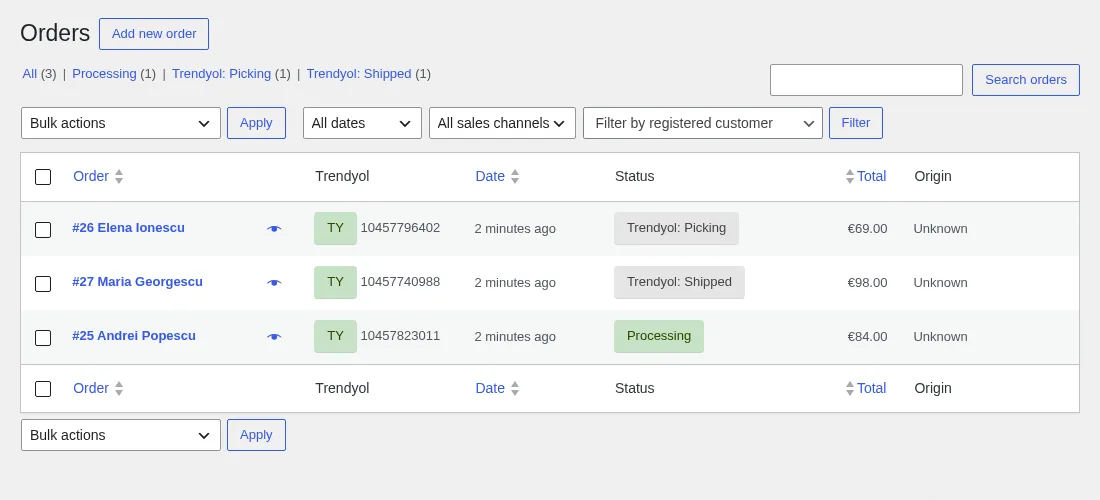
Task: Filter to Trendyol: Picking orders view
Action: (x=221, y=74)
